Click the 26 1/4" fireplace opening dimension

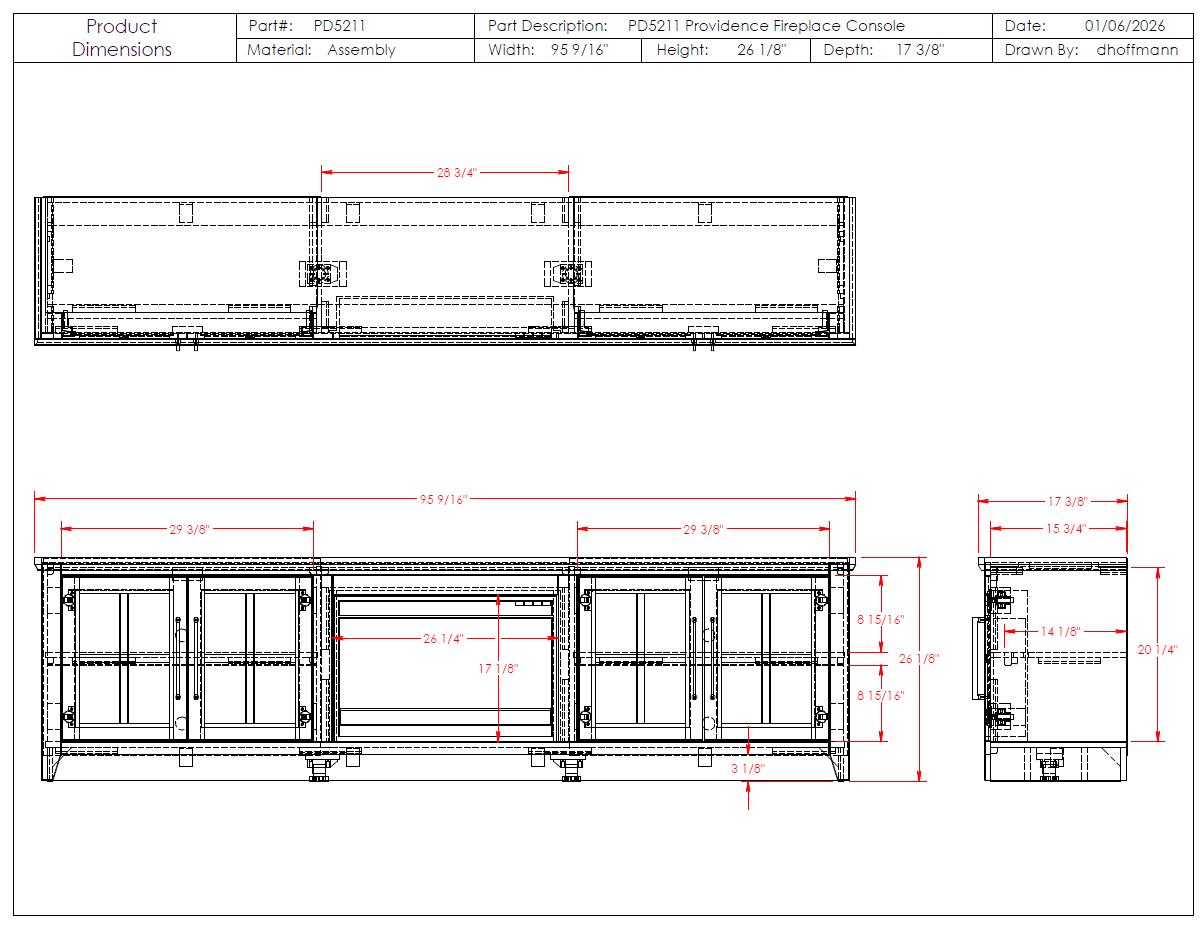coord(443,639)
